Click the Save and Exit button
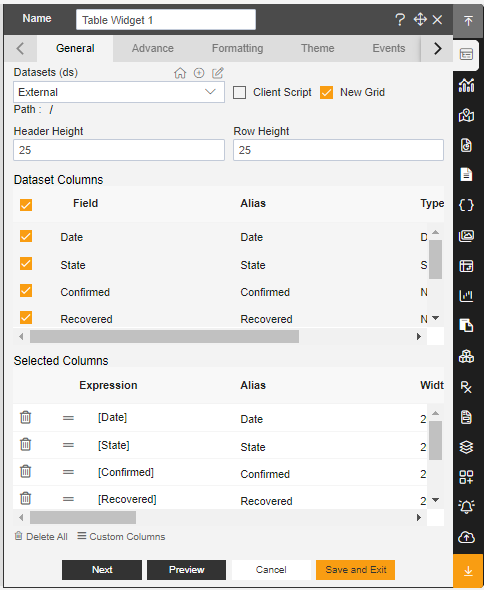Image resolution: width=484 pixels, height=590 pixels. (356, 570)
